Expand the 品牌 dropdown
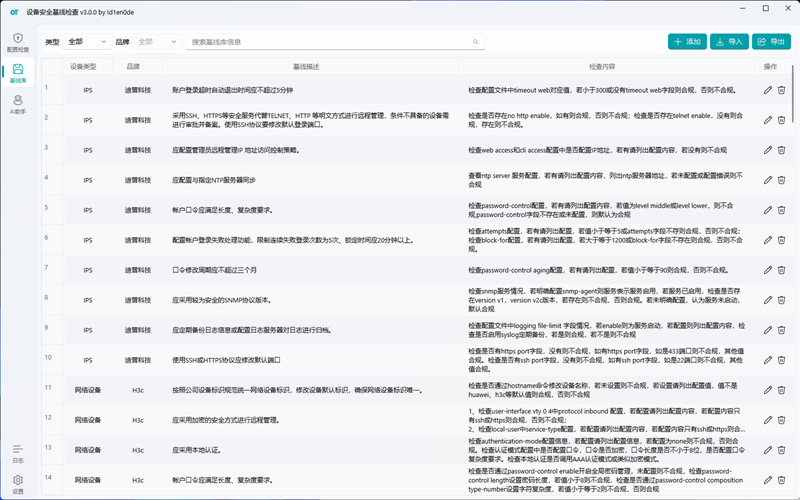Viewport: 800px width, 500px height. click(157, 42)
